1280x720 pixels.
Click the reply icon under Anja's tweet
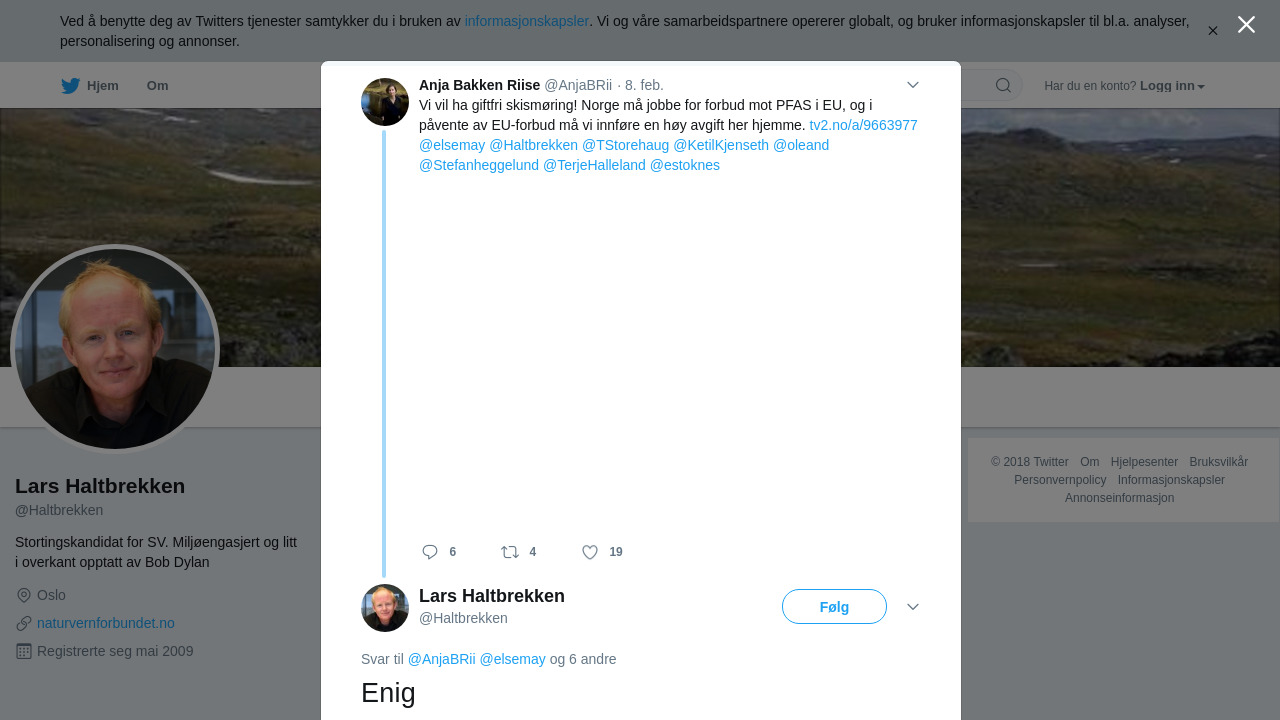point(430,552)
